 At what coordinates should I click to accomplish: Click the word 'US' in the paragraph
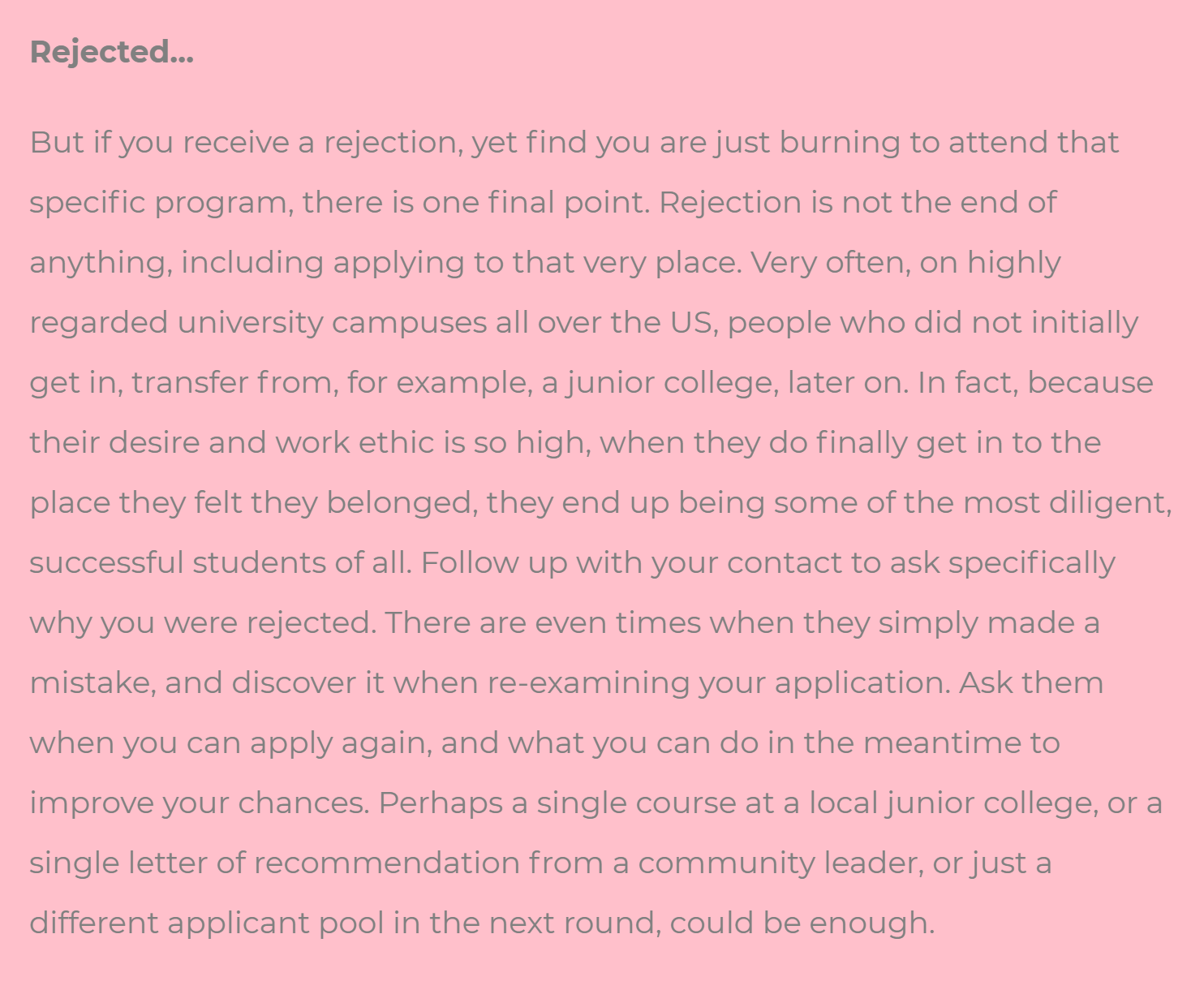point(690,323)
